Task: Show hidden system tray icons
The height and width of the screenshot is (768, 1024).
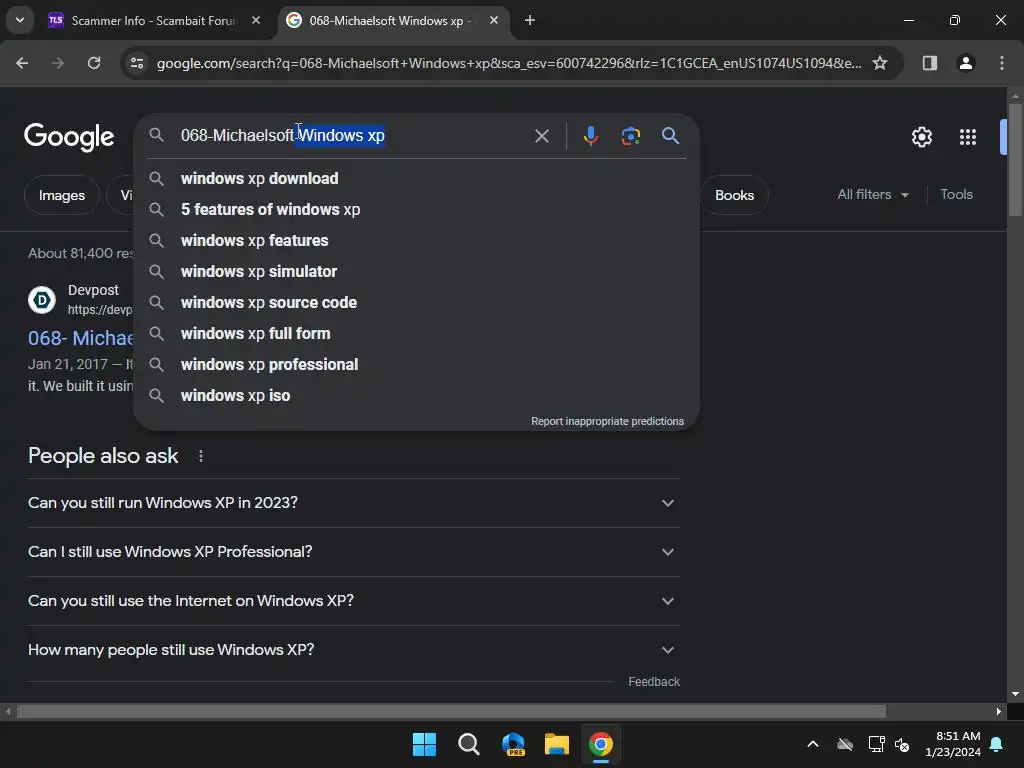Action: [x=812, y=744]
